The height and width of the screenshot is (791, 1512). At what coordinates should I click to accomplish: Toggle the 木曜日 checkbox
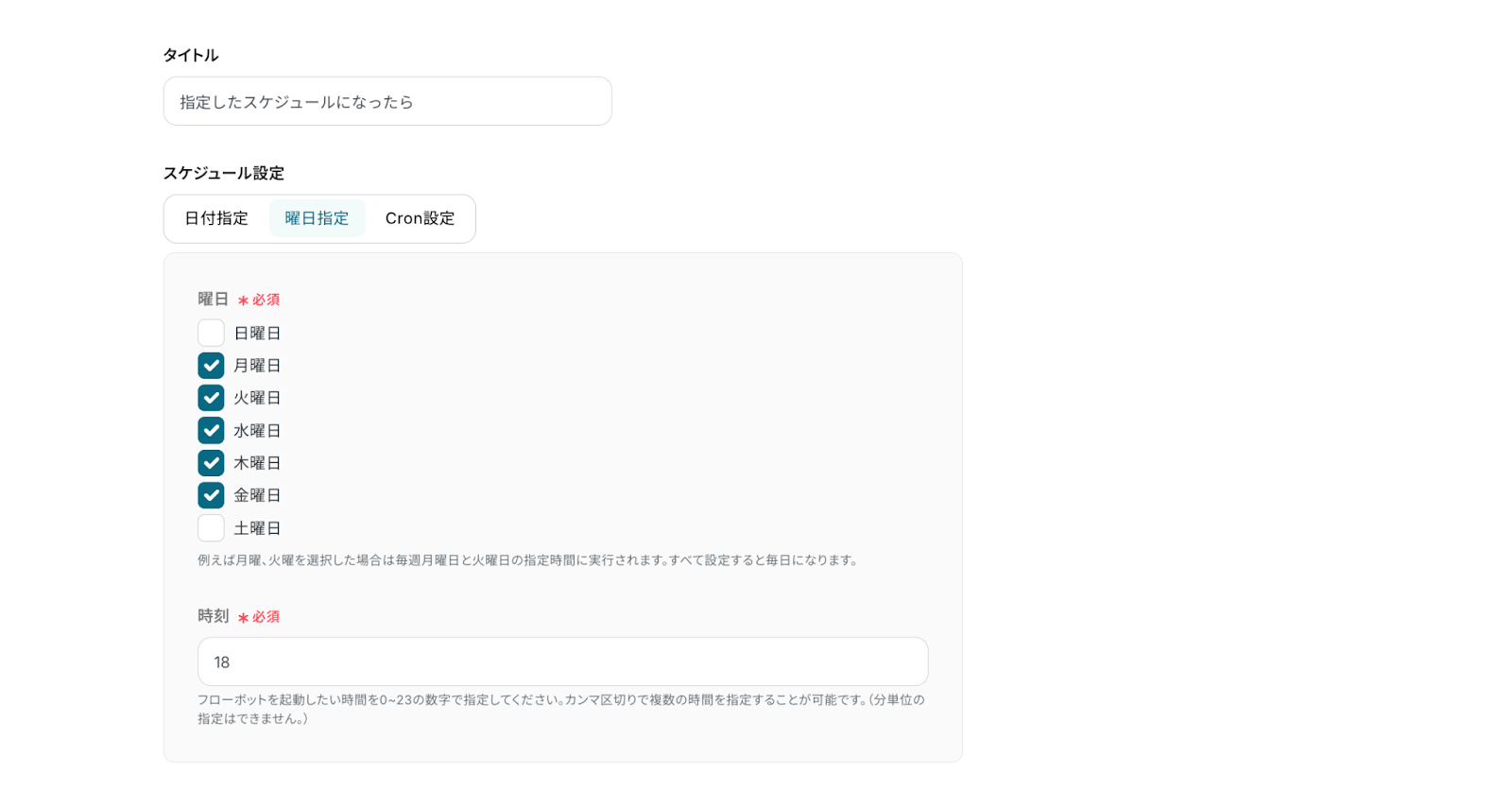(211, 463)
